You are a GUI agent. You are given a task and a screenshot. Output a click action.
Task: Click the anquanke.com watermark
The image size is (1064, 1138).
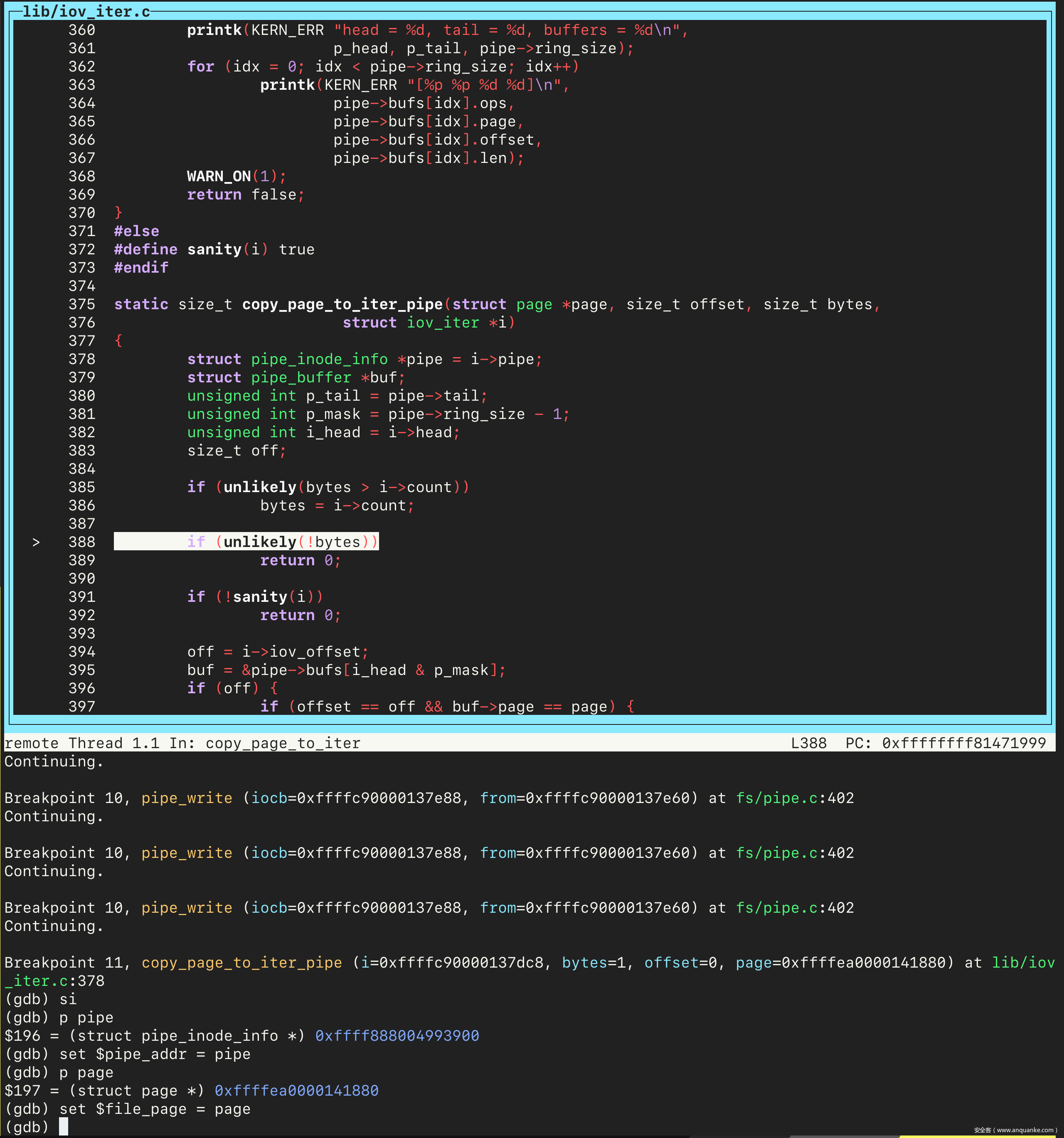(x=1015, y=1130)
